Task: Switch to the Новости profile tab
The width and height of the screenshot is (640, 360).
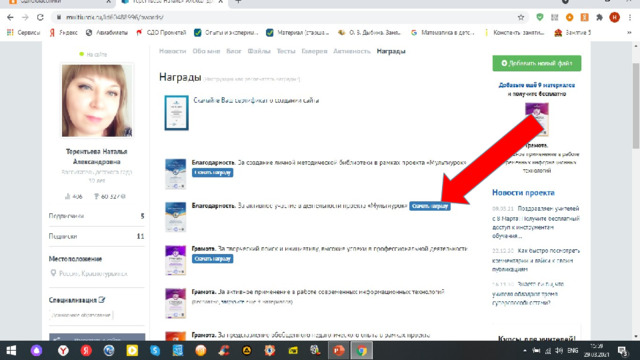Action: (x=172, y=51)
